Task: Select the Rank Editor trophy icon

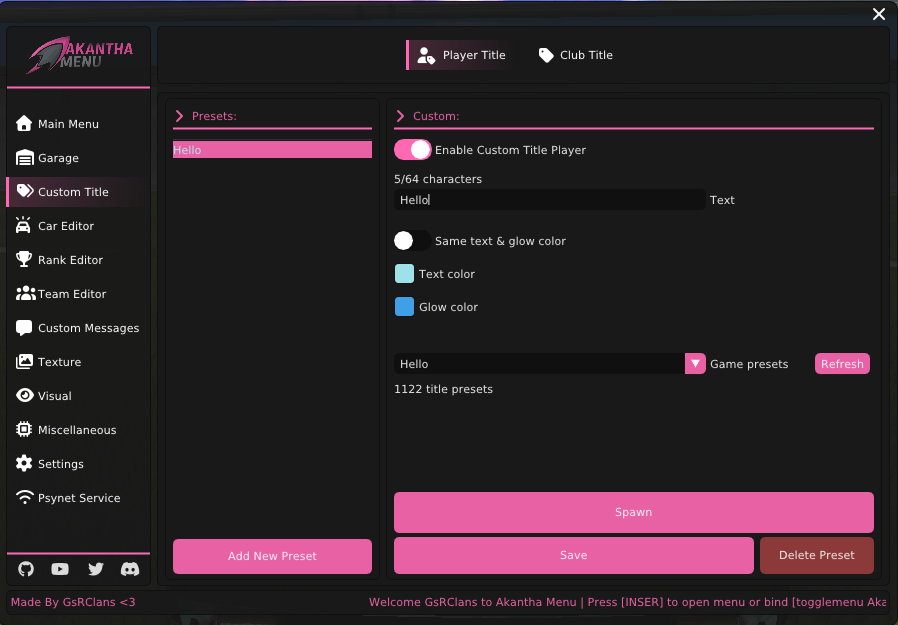Action: click(25, 260)
